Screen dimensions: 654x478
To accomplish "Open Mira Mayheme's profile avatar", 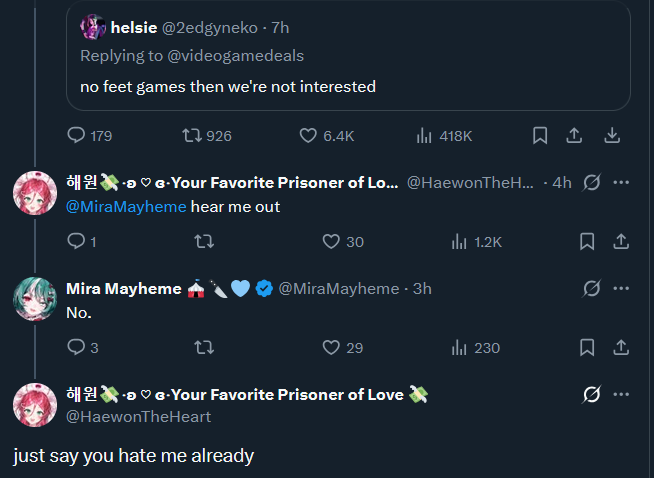I will (x=34, y=299).
